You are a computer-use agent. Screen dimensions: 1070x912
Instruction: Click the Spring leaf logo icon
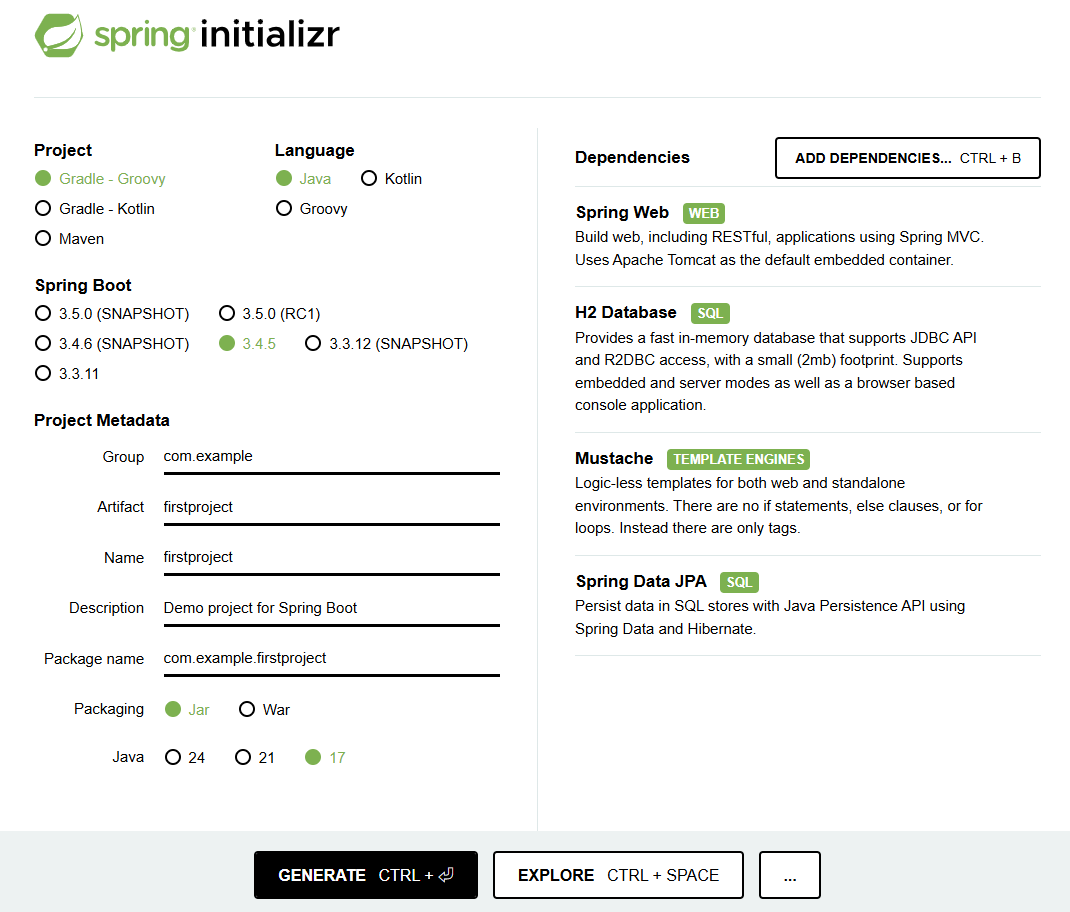point(59,35)
